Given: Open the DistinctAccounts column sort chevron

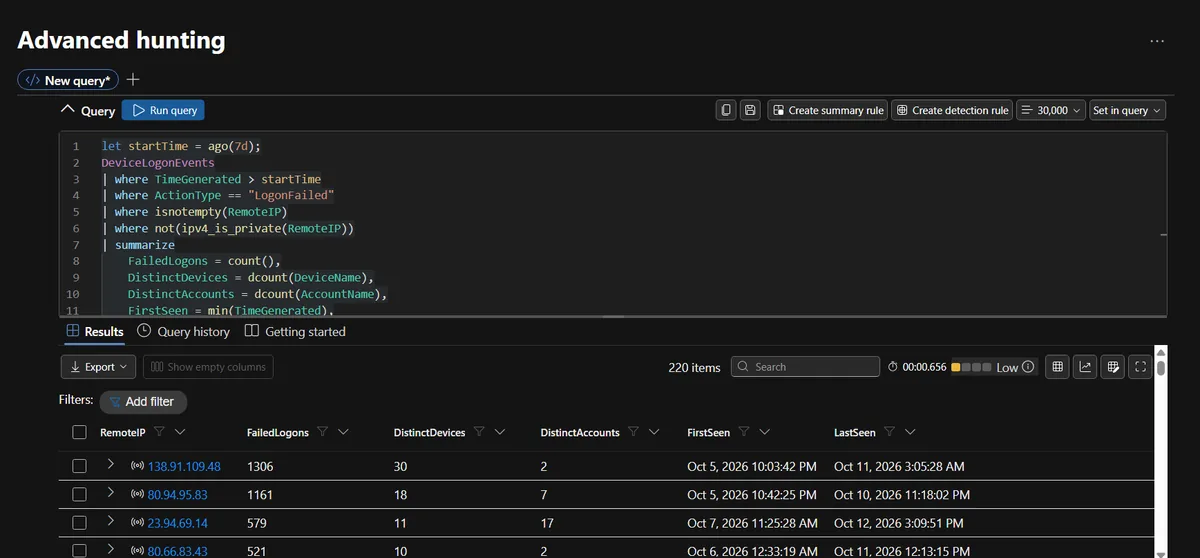Looking at the screenshot, I should (654, 432).
